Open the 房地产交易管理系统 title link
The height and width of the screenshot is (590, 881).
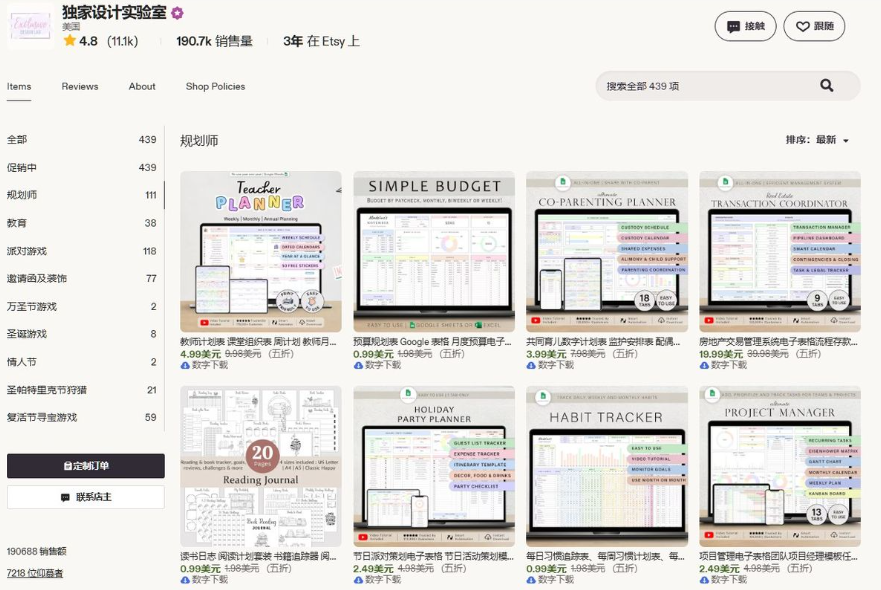click(x=779, y=342)
